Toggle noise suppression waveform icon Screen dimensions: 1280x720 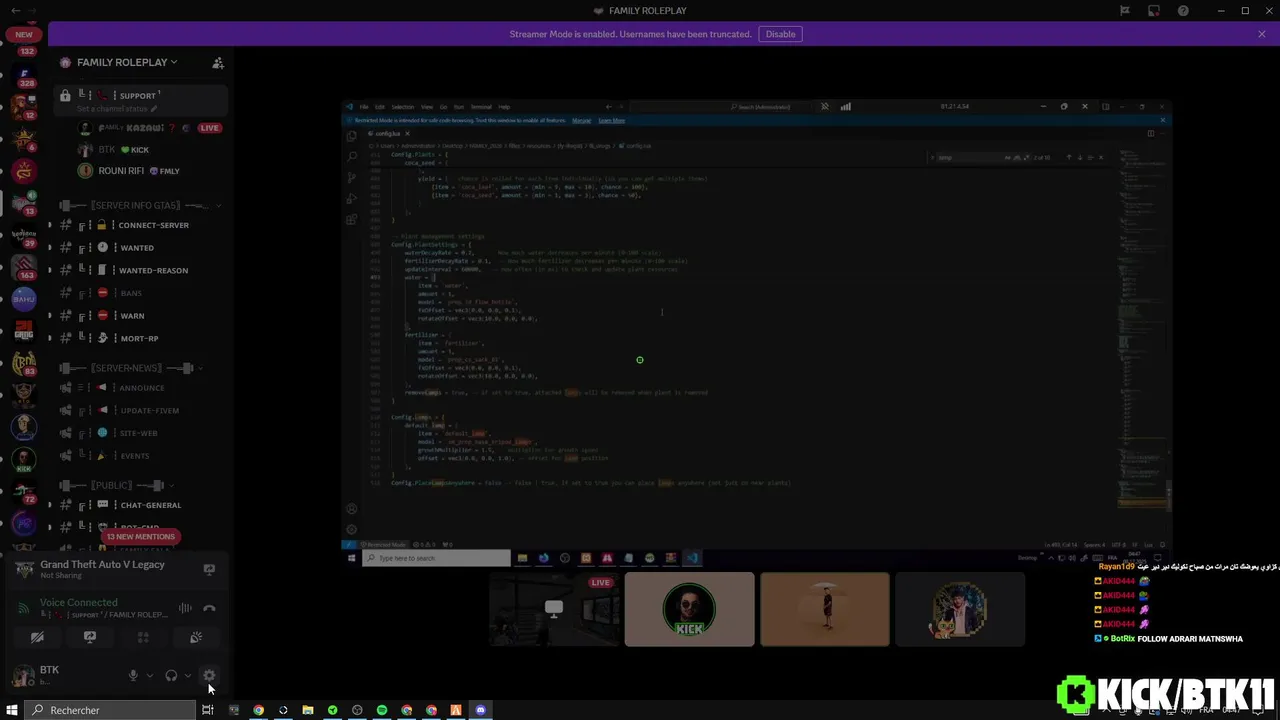(x=185, y=608)
